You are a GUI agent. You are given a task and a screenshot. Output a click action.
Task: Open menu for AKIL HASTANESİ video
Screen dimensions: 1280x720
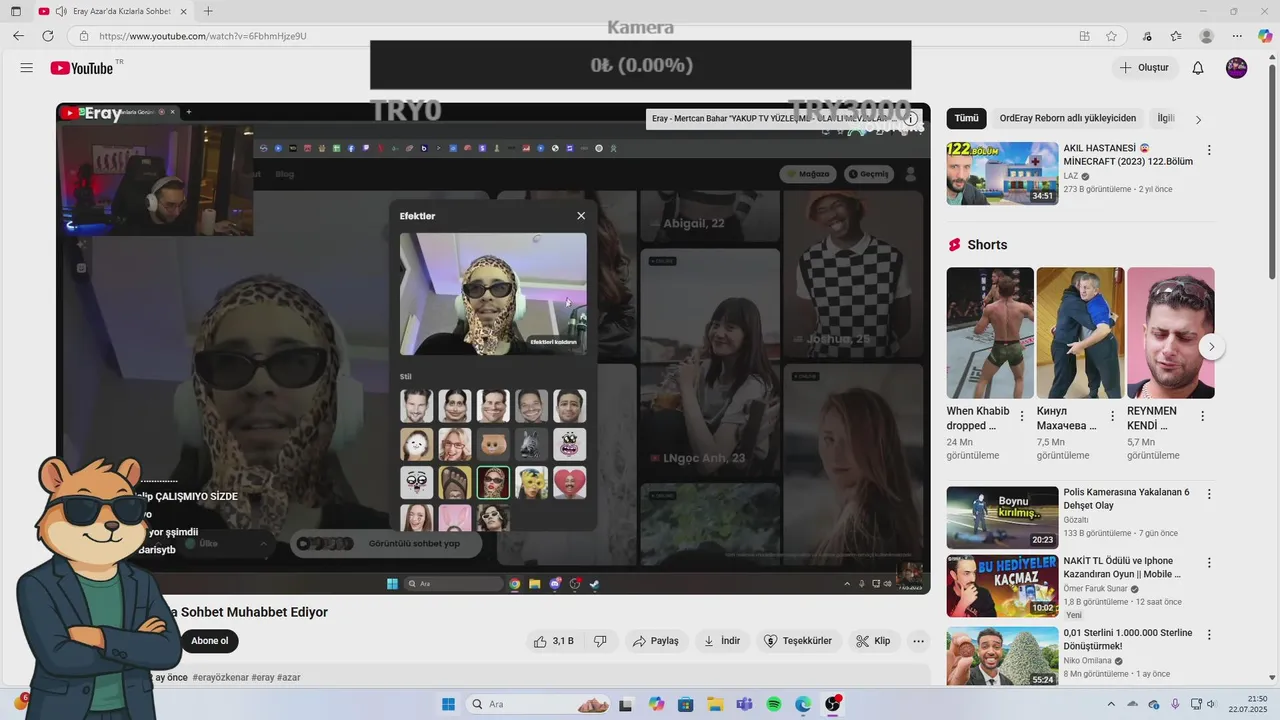click(x=1209, y=150)
